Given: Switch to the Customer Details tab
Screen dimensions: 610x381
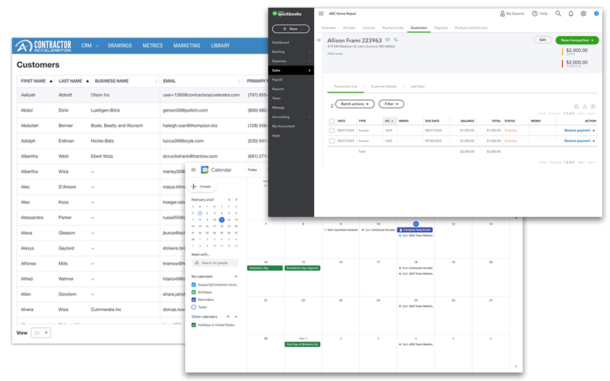Looking at the screenshot, I should (384, 86).
